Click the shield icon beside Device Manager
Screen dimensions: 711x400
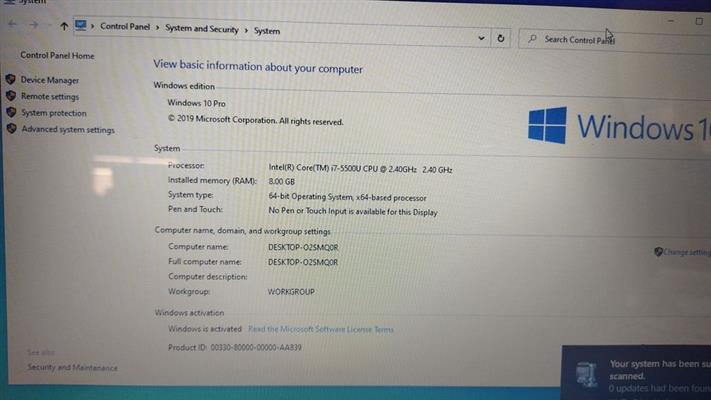11,79
